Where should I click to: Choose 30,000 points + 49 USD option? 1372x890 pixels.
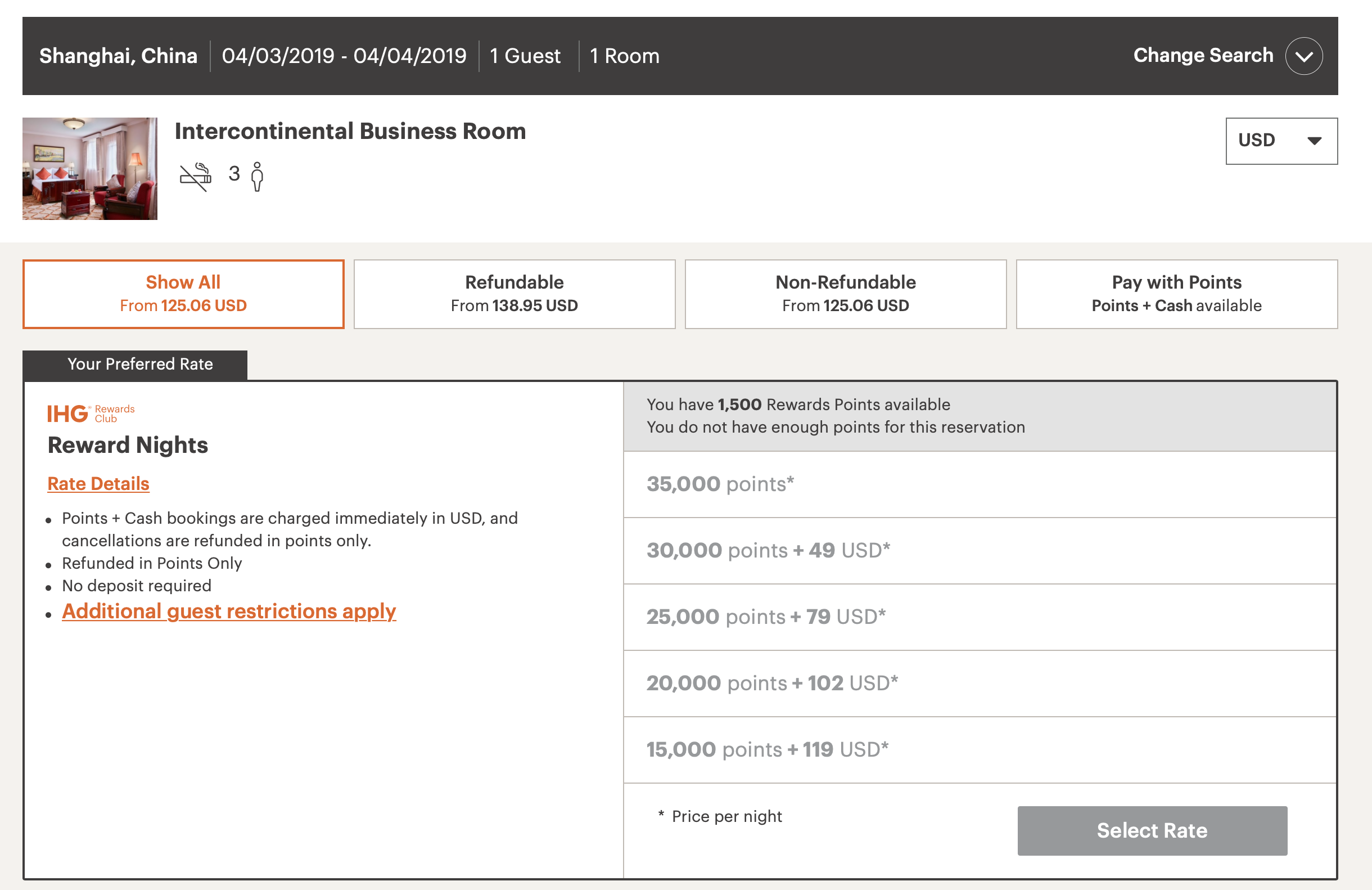768,550
